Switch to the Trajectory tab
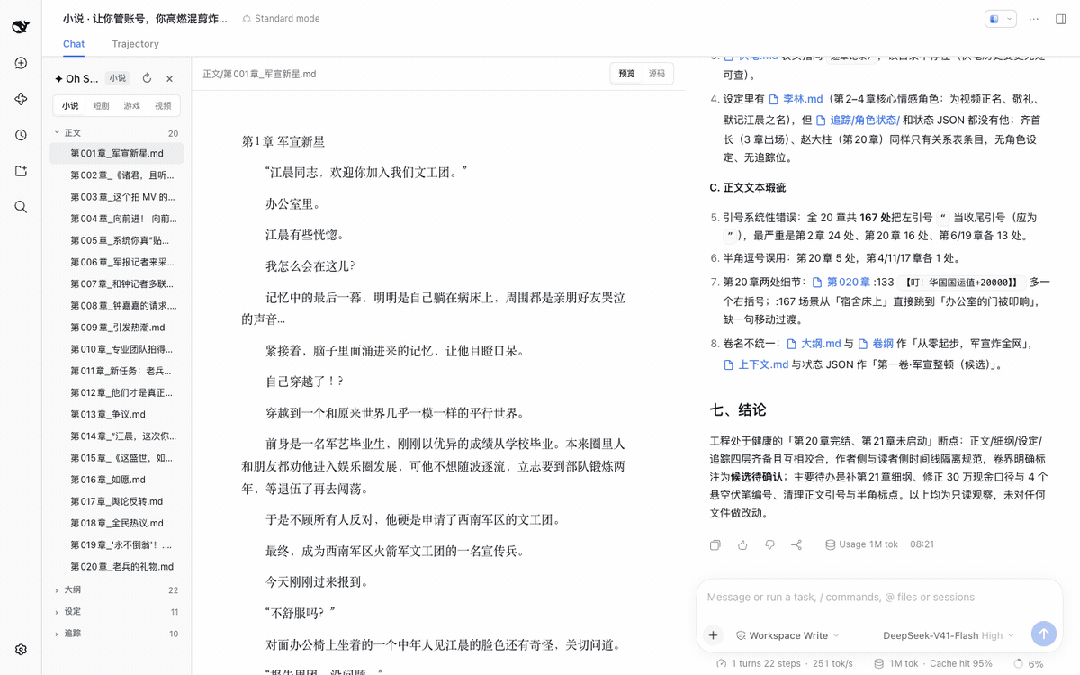Image resolution: width=1080 pixels, height=675 pixels. [x=135, y=44]
